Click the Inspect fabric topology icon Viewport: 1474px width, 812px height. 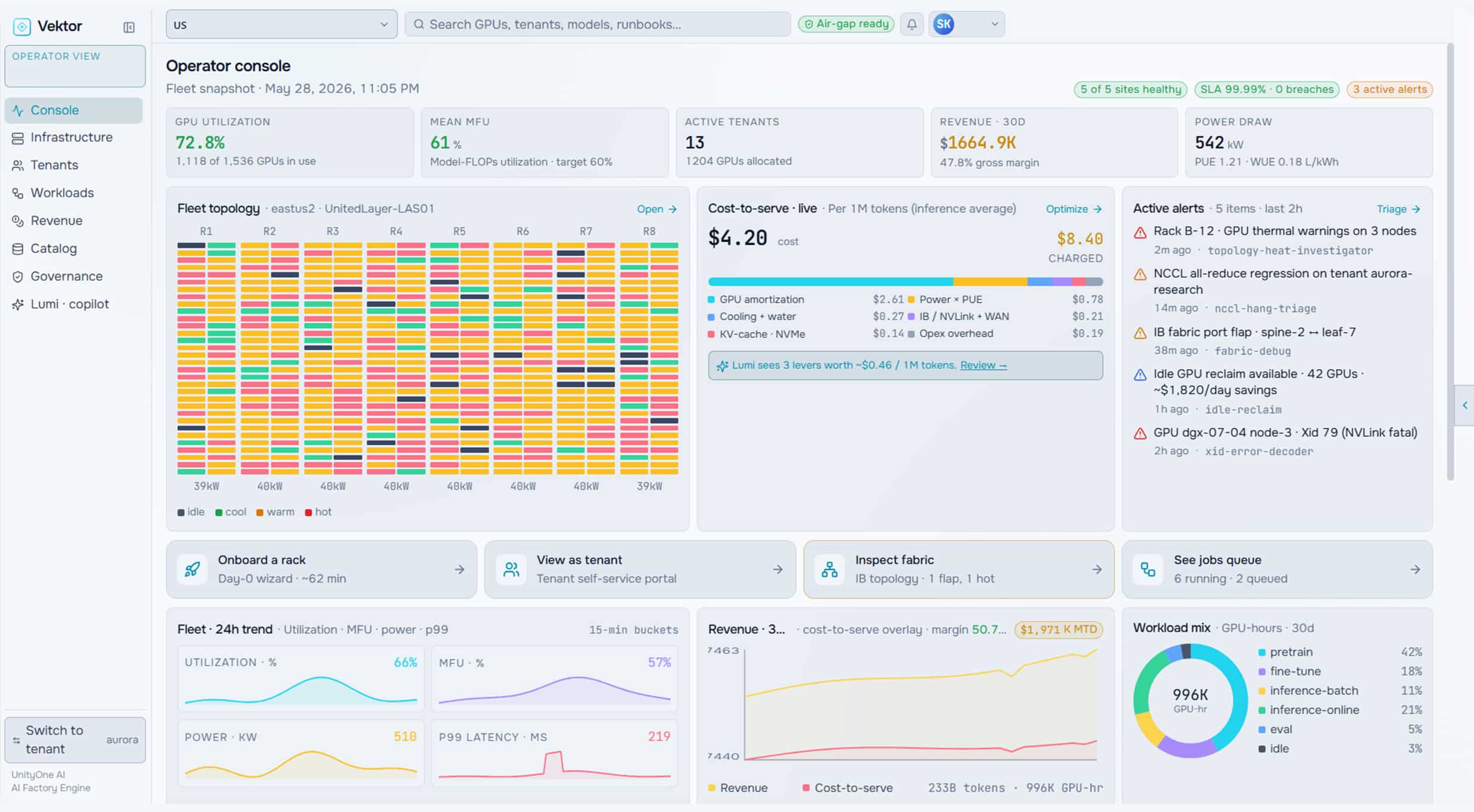tap(829, 570)
